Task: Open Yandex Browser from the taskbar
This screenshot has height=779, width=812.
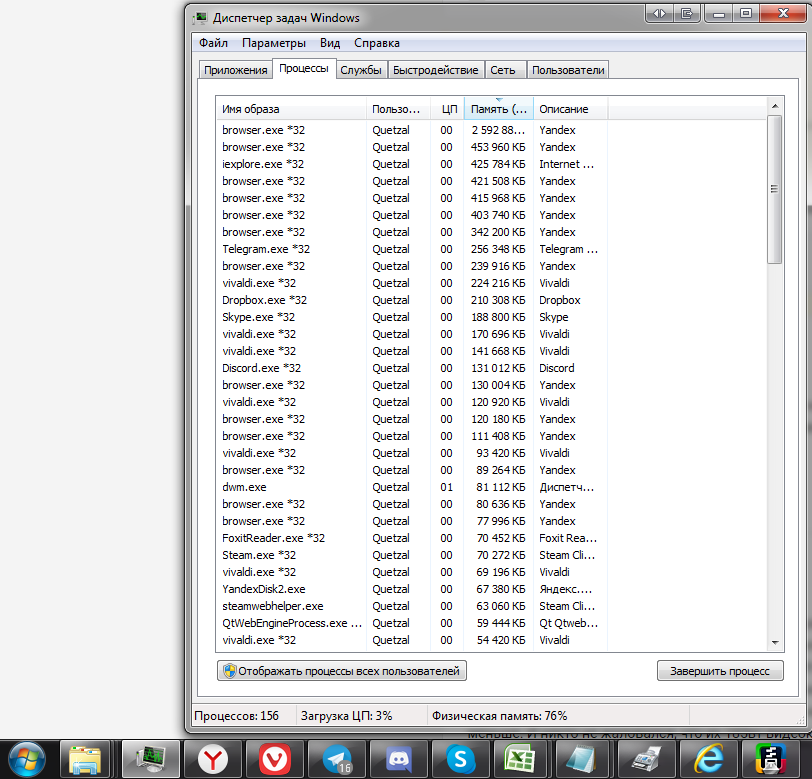Action: coord(213,759)
